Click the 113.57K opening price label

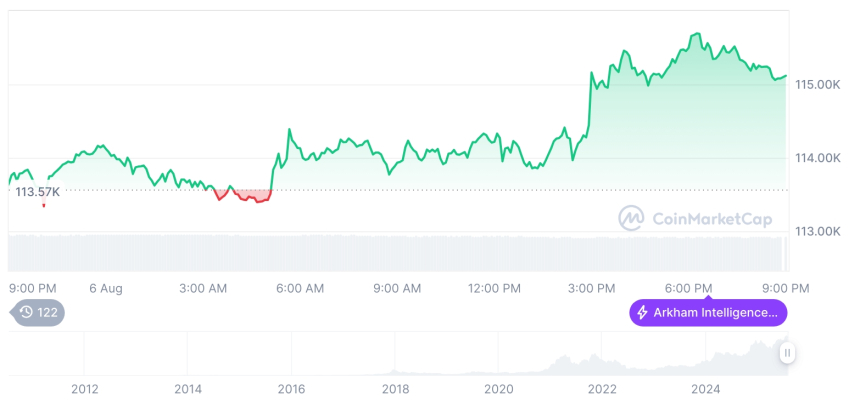click(38, 192)
